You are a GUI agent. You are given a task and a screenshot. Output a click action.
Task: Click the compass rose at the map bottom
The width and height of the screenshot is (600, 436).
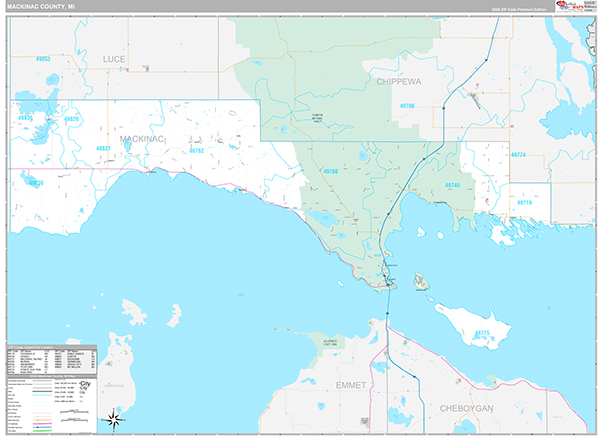point(114,420)
